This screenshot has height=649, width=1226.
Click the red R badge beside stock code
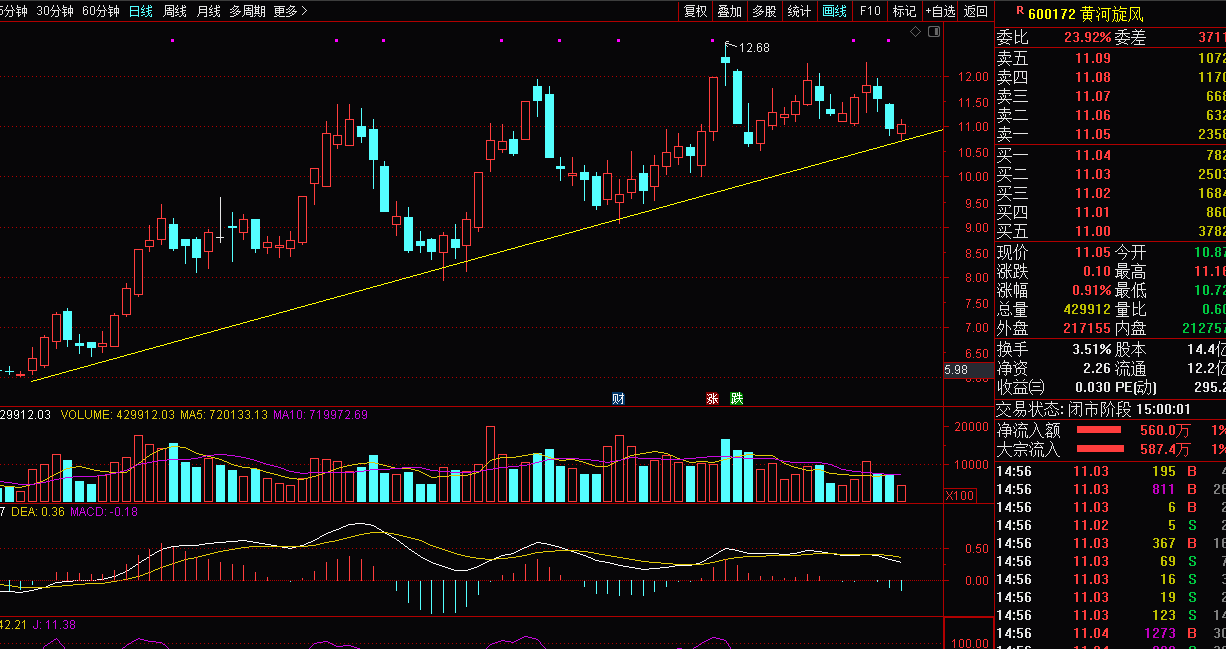point(1019,12)
